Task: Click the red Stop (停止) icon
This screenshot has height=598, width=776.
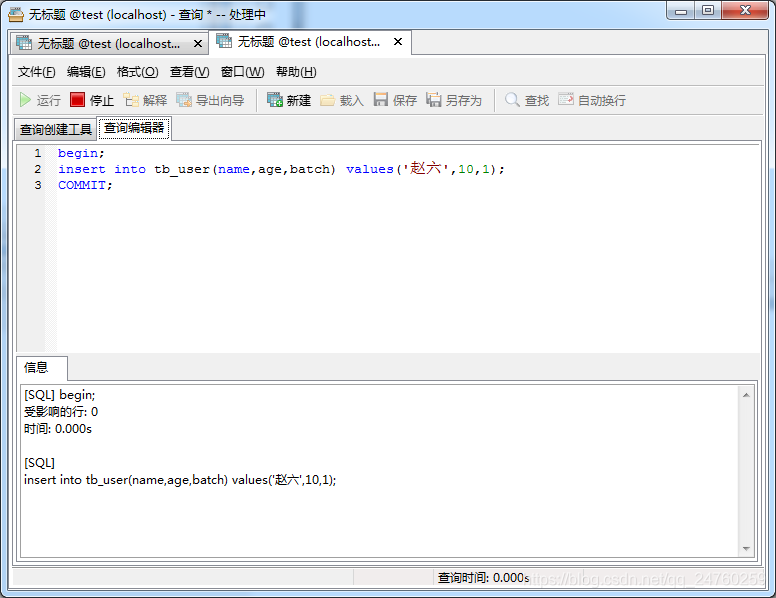Action: pyautogui.click(x=77, y=100)
